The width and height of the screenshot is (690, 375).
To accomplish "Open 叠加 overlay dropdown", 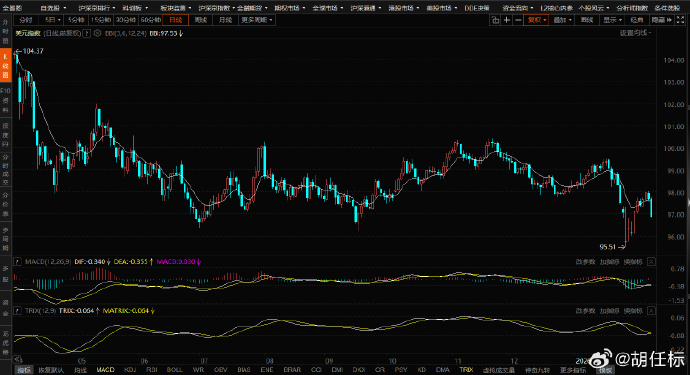I will point(562,20).
